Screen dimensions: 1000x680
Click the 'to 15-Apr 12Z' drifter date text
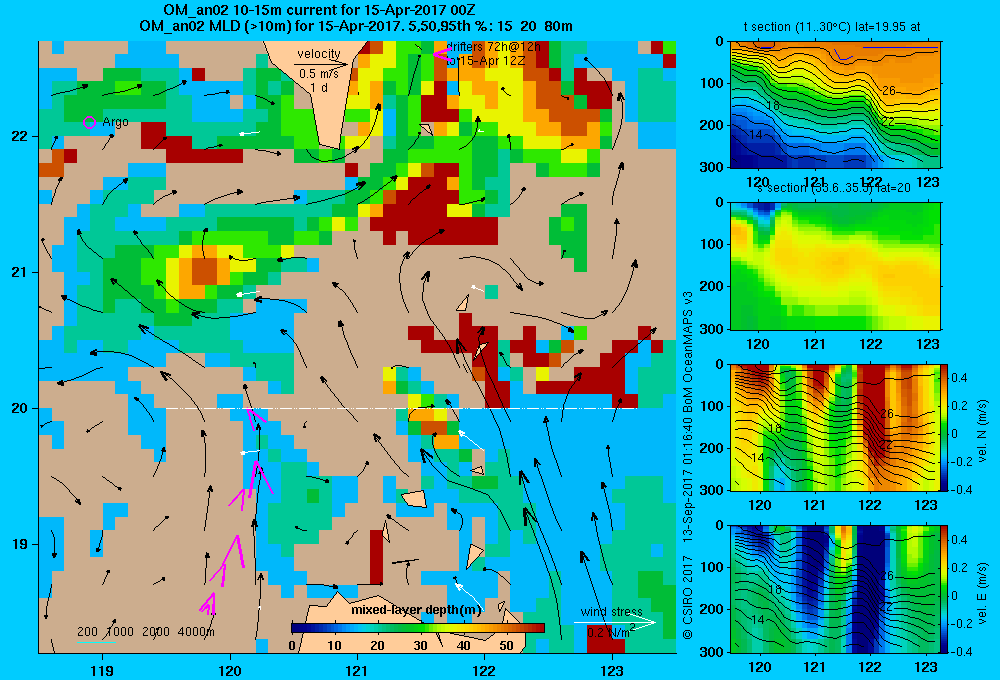486,61
